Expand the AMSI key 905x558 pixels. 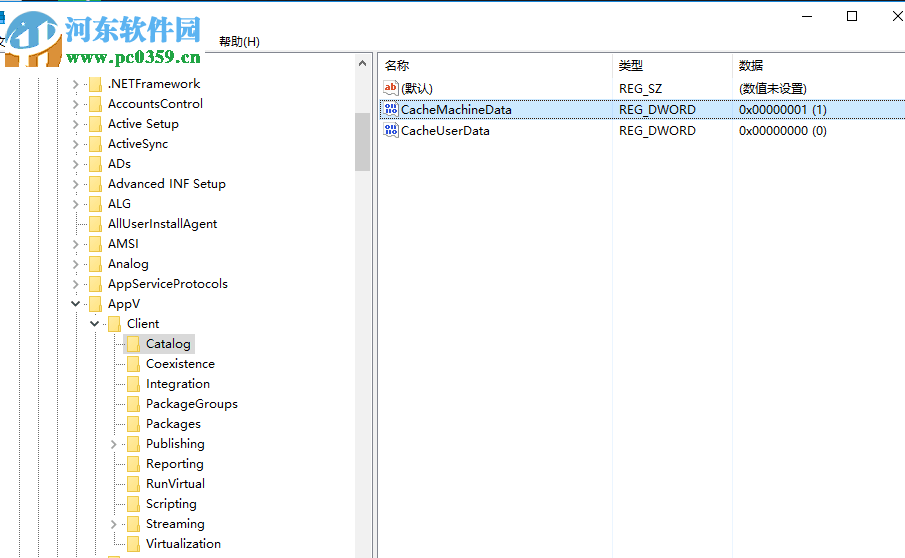76,244
